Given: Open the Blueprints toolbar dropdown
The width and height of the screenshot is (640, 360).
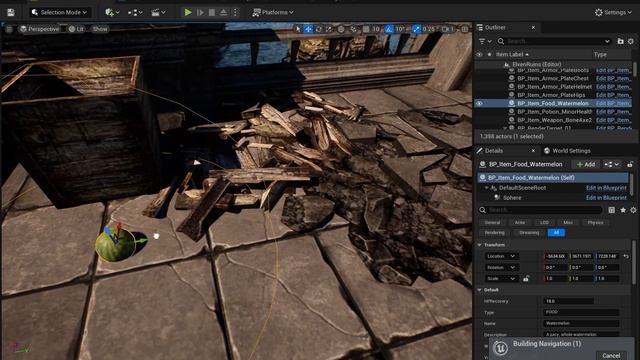Looking at the screenshot, I should click(x=135, y=12).
